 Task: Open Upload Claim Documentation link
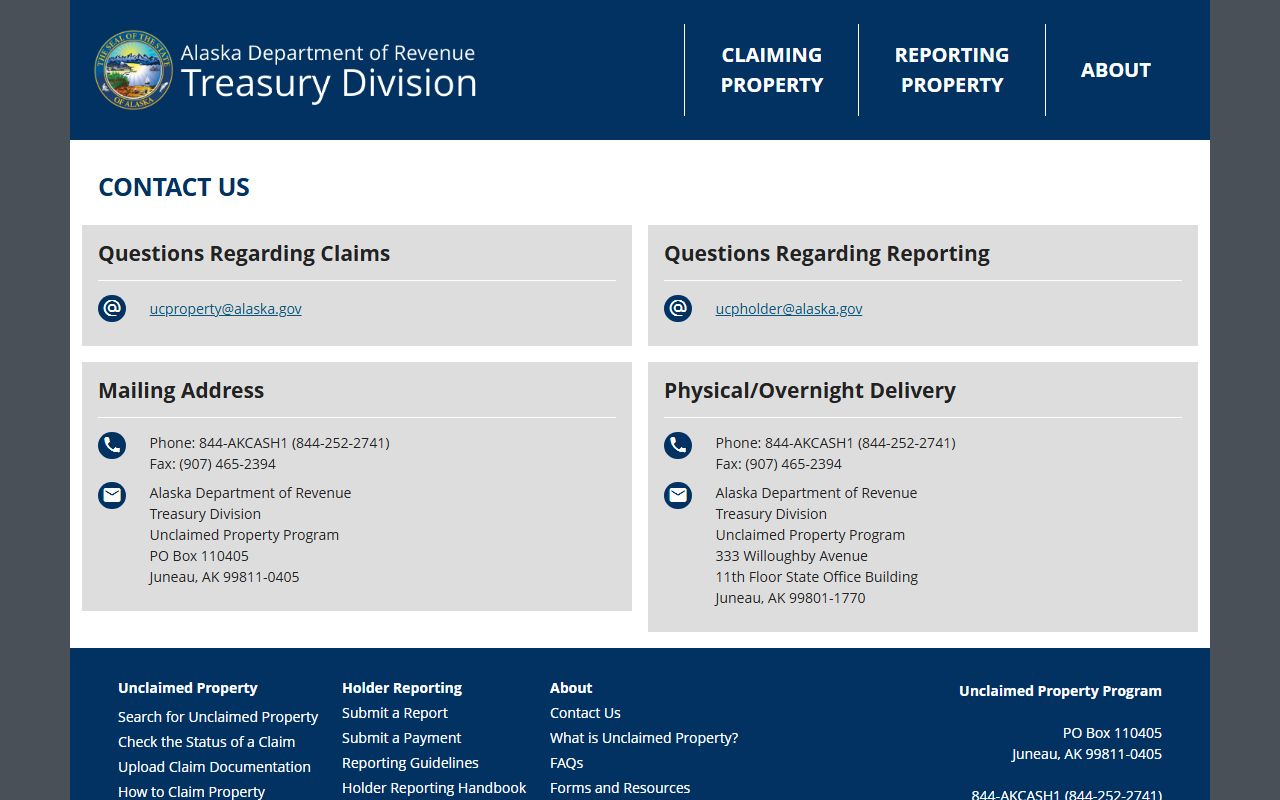point(214,767)
